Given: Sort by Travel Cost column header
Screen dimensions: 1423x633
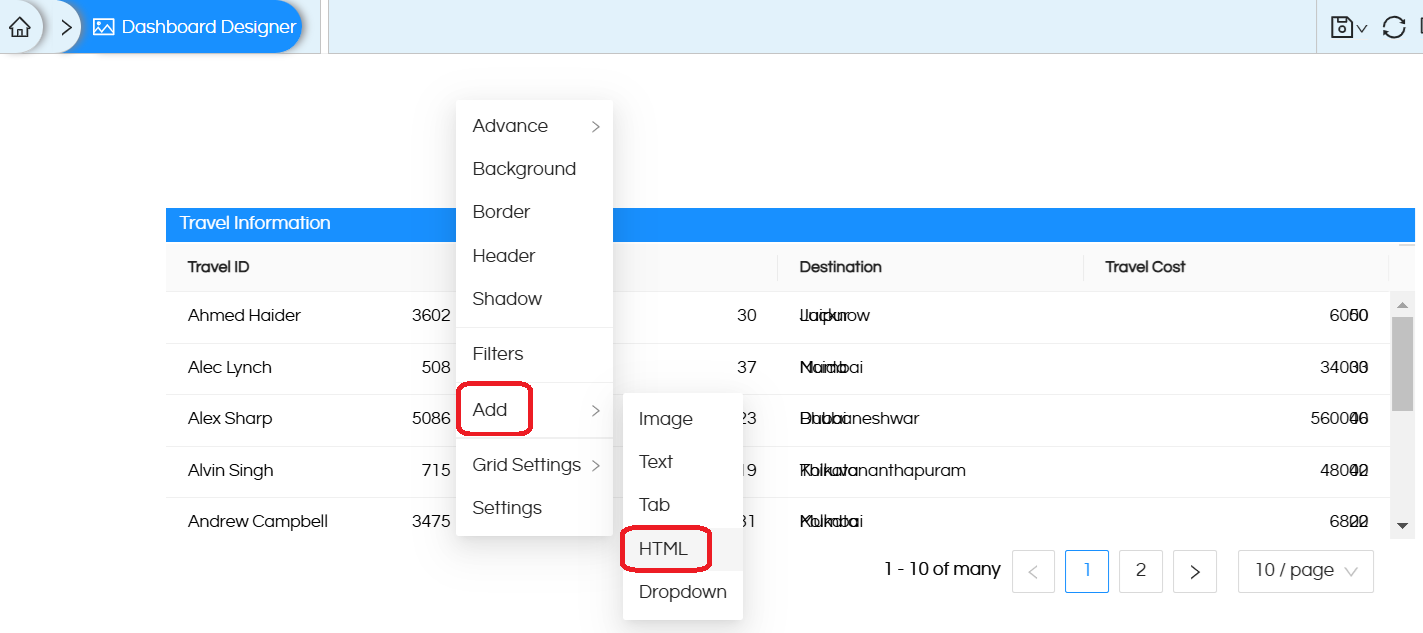Looking at the screenshot, I should click(x=1145, y=267).
